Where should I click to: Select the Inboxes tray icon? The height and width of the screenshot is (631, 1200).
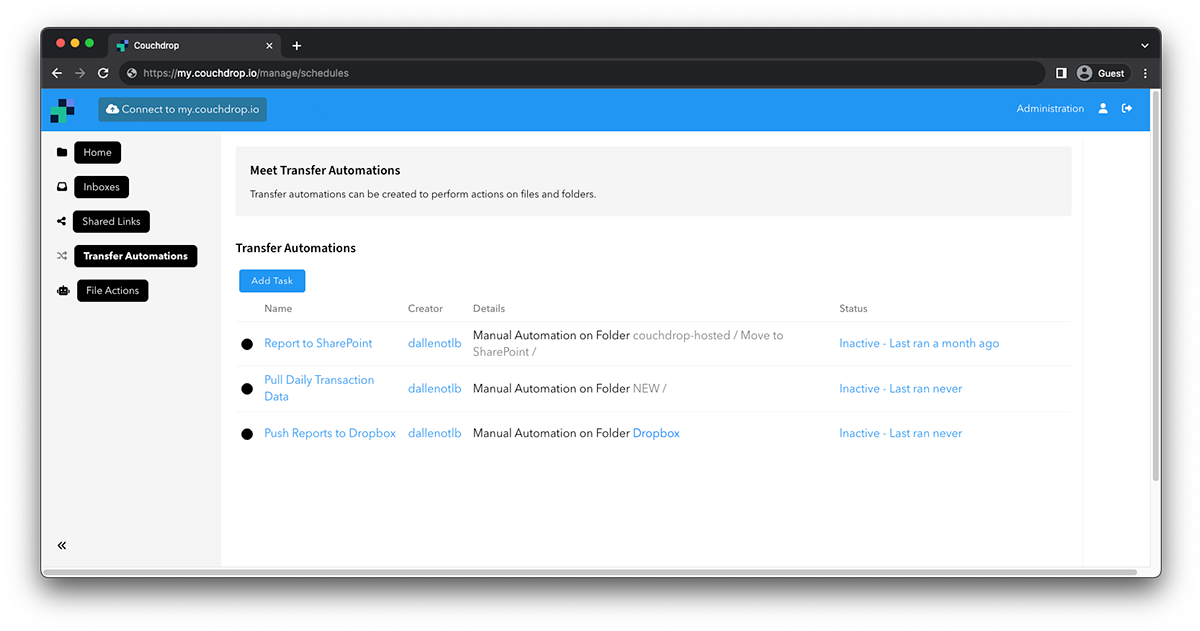pos(62,187)
